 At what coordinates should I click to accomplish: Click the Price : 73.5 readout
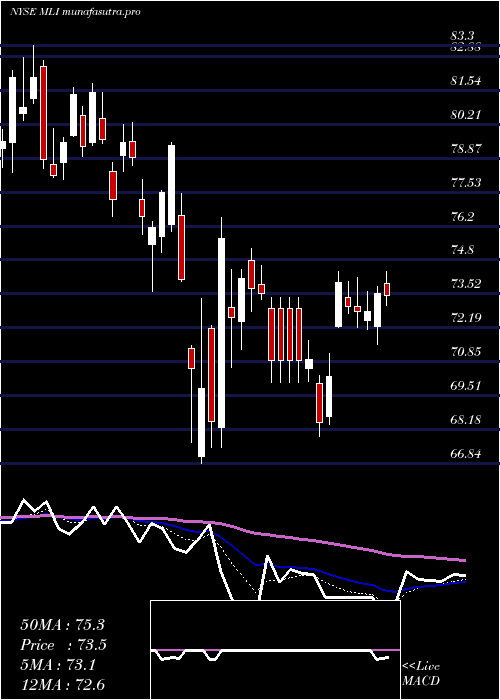pos(62,645)
